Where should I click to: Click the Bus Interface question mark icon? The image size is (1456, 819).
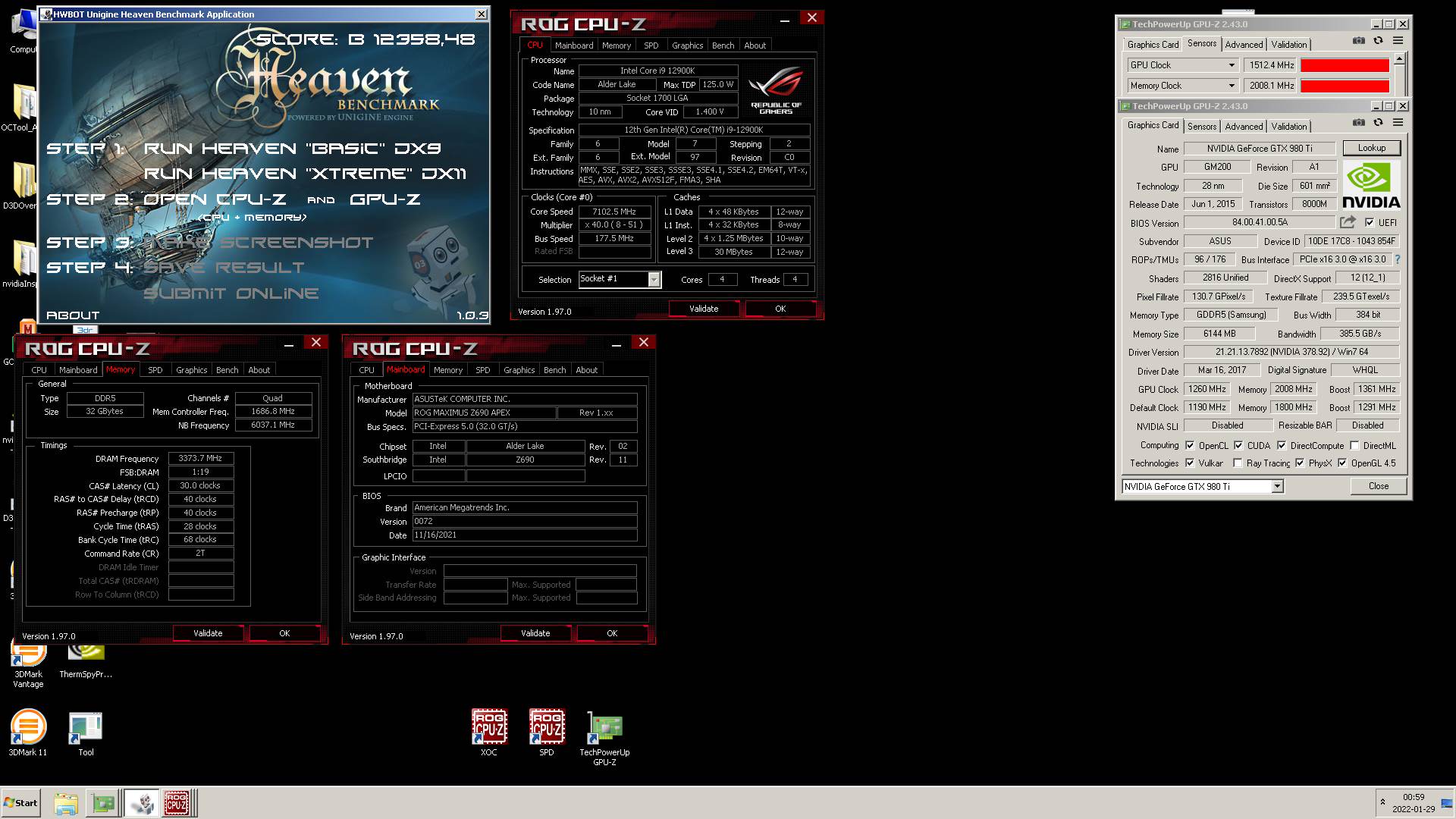(1397, 259)
